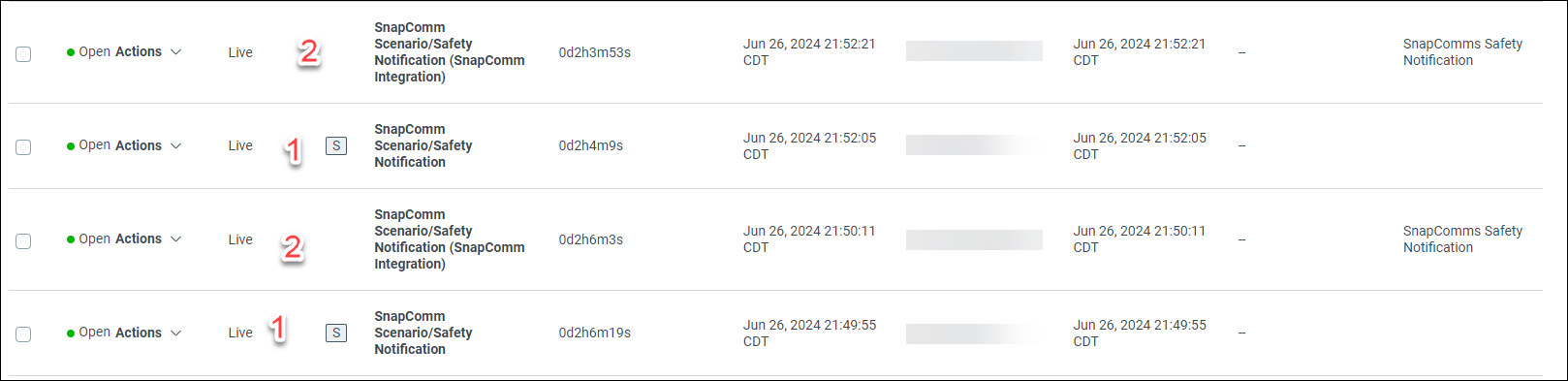Expand Actions menu in 0d2h6m3s row

click(x=175, y=239)
